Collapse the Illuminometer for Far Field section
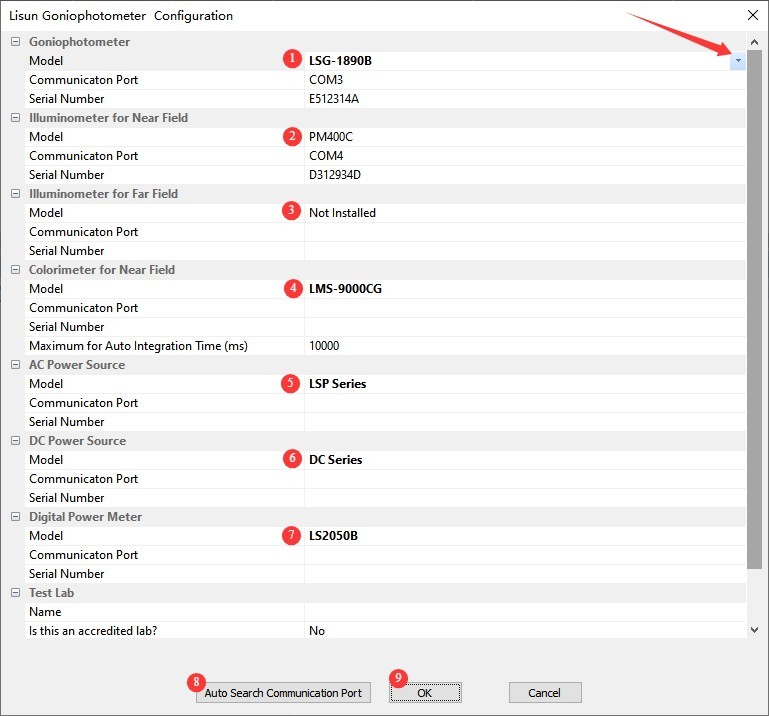Image resolution: width=769 pixels, height=716 pixels. (16, 194)
